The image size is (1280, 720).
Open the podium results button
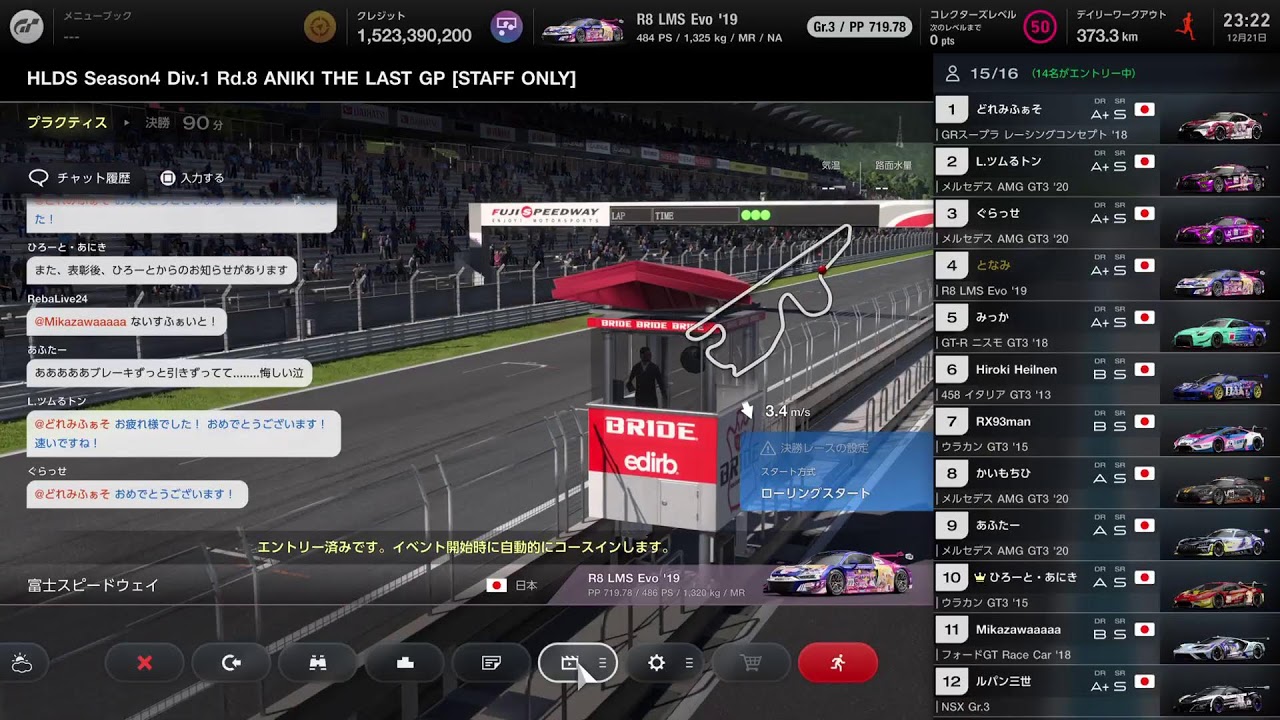(x=405, y=662)
